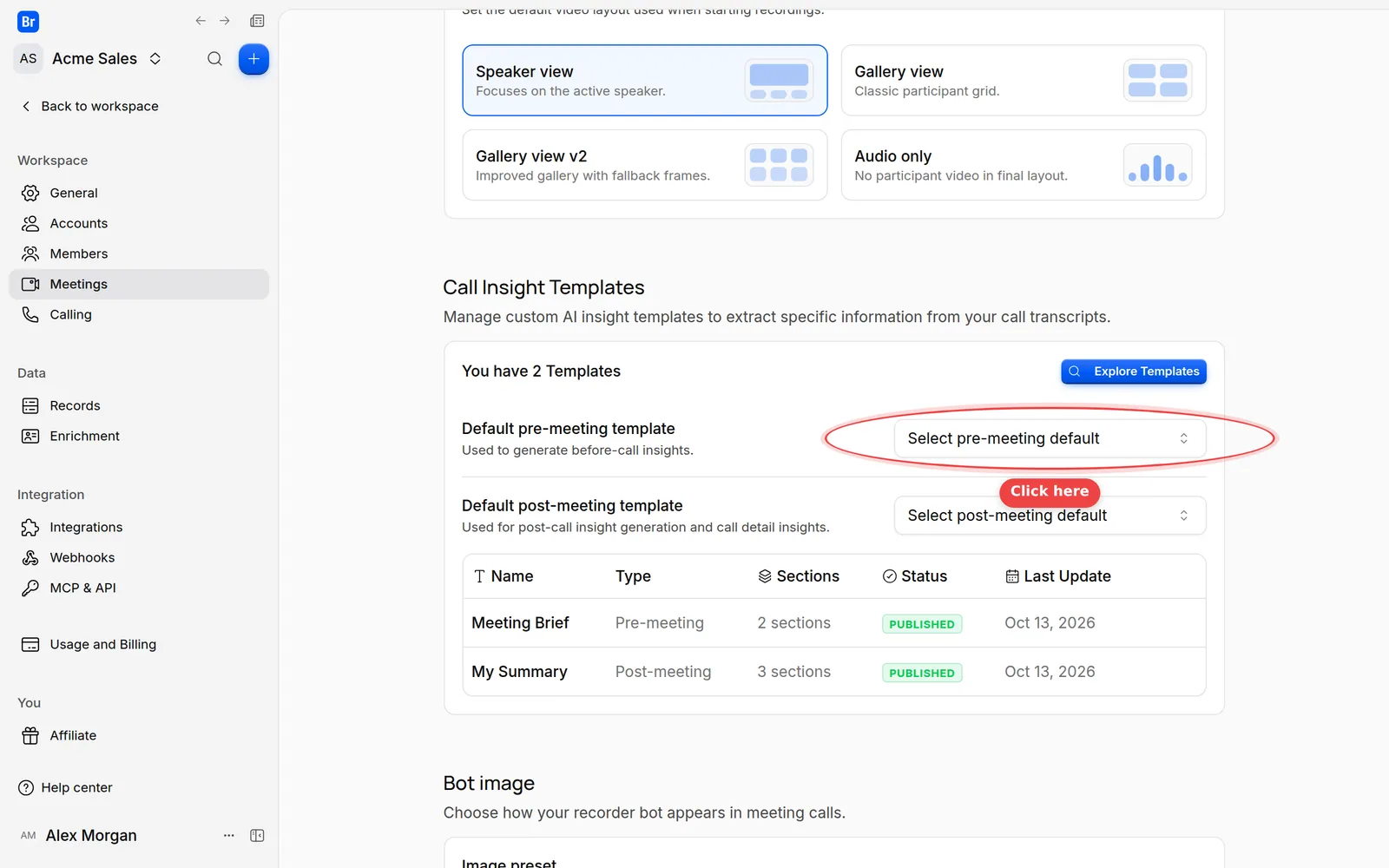Click the MCP & API key icon
Viewport: 1389px width, 868px height.
30,588
